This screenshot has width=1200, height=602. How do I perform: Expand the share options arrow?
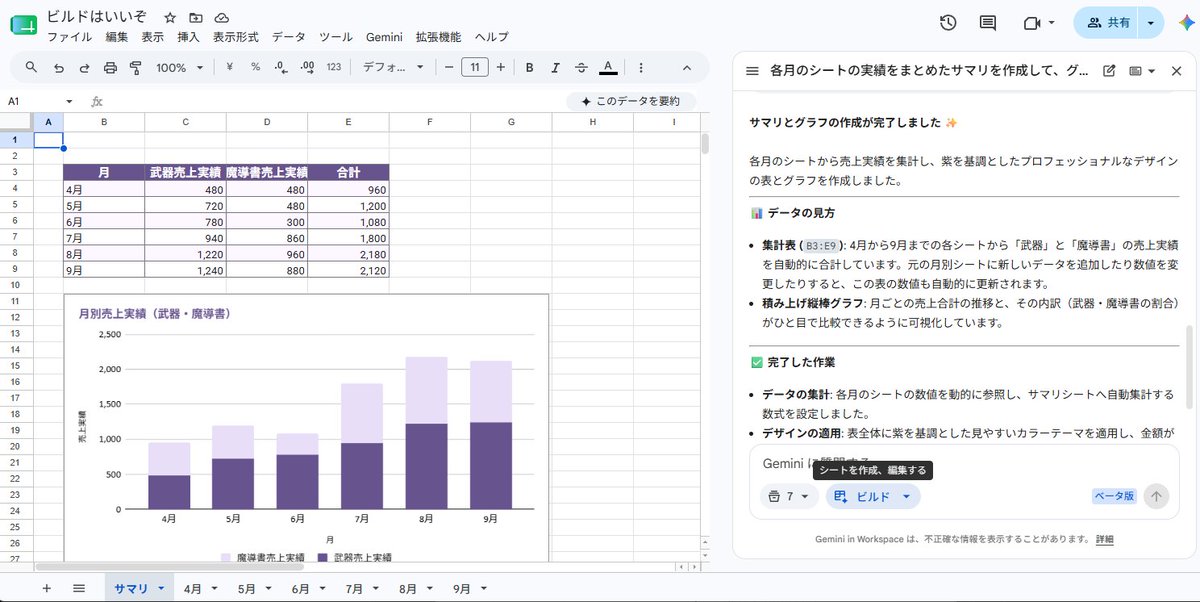(x=1152, y=22)
